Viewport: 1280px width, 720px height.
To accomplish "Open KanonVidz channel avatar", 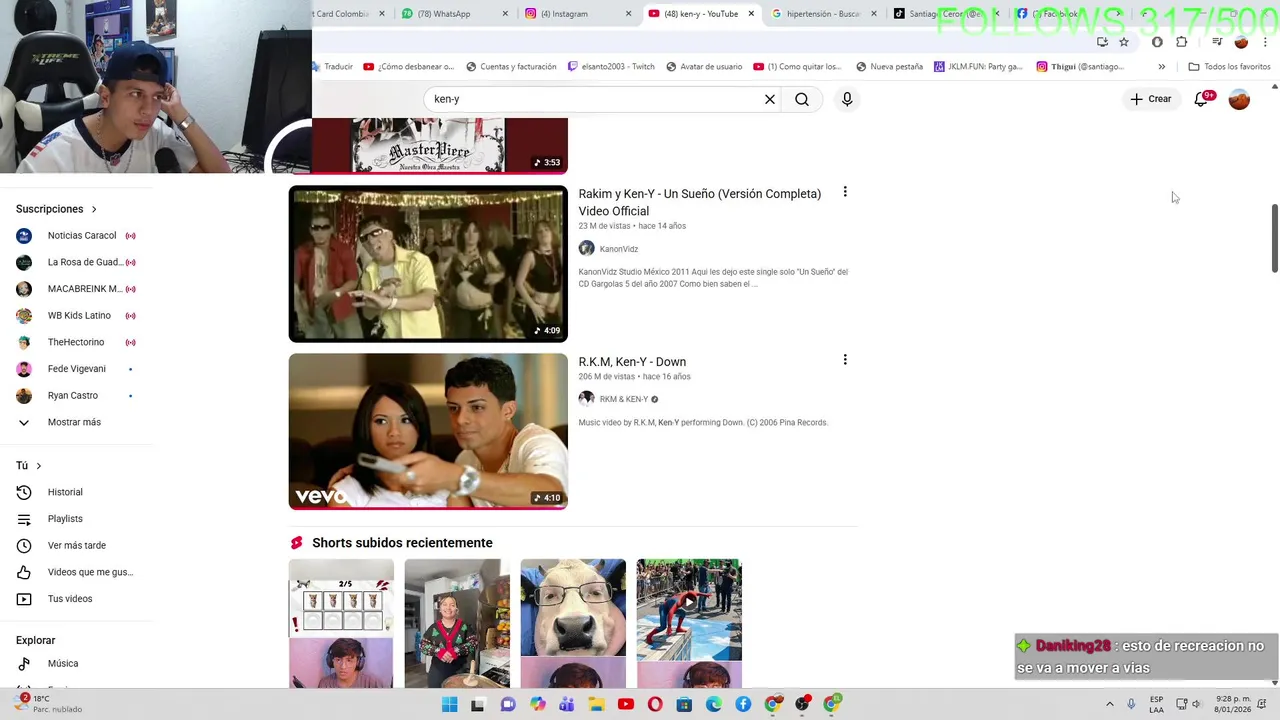I will point(587,249).
